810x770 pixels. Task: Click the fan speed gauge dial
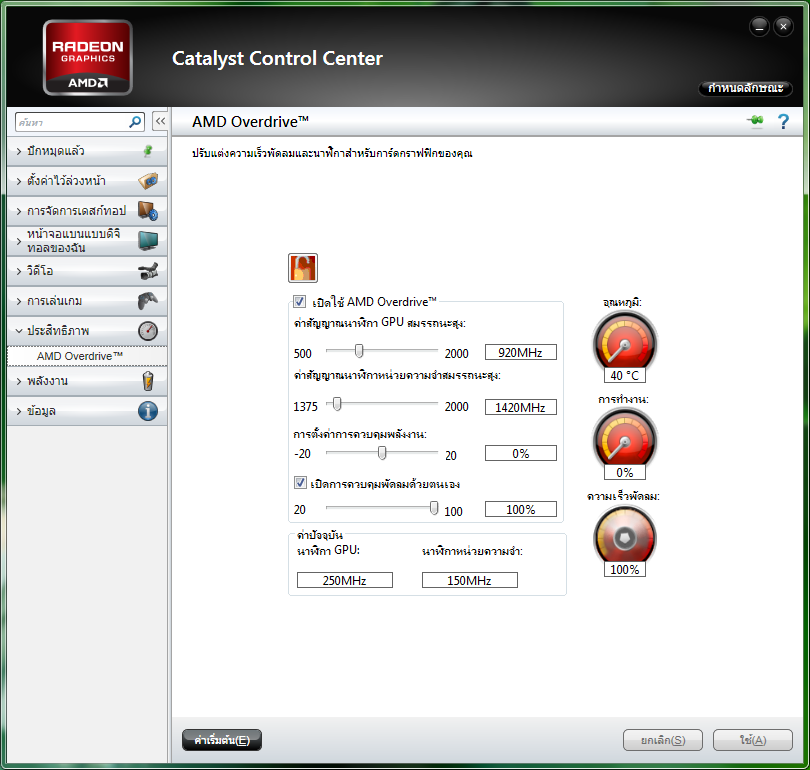[x=625, y=536]
